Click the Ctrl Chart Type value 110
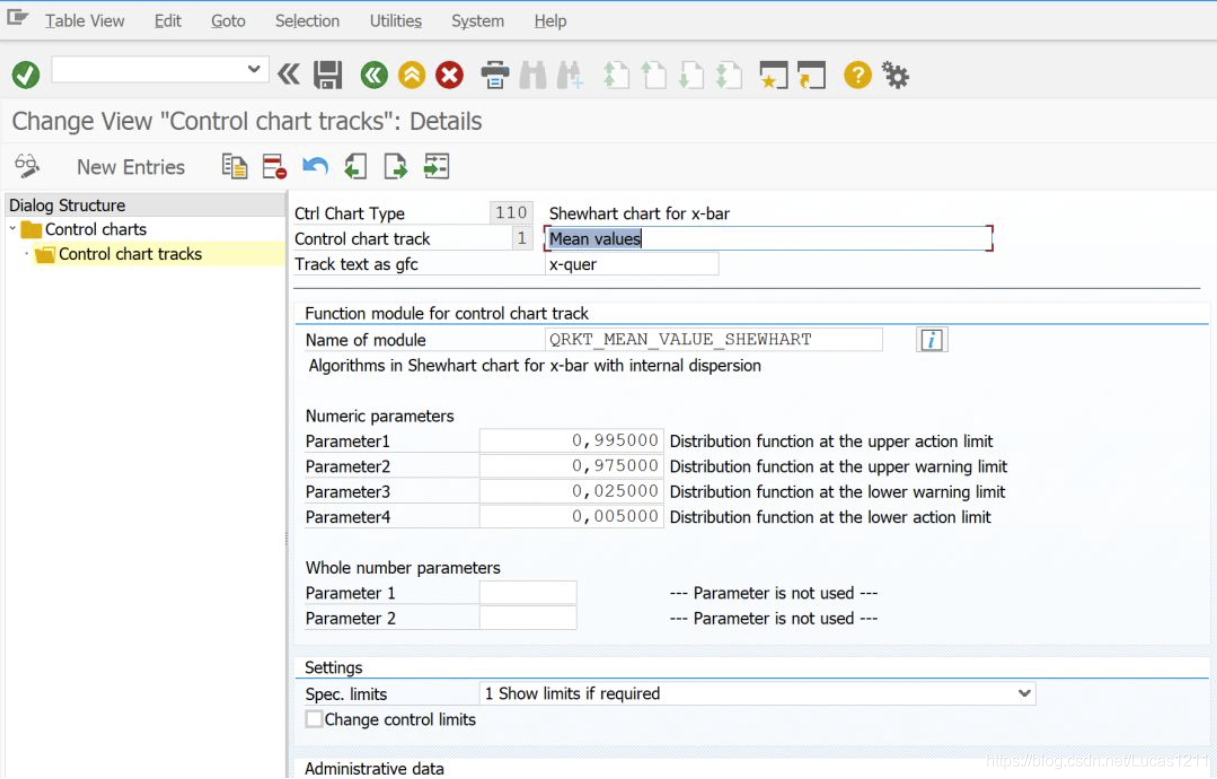Viewport: 1217px width, 779px height. 511,213
